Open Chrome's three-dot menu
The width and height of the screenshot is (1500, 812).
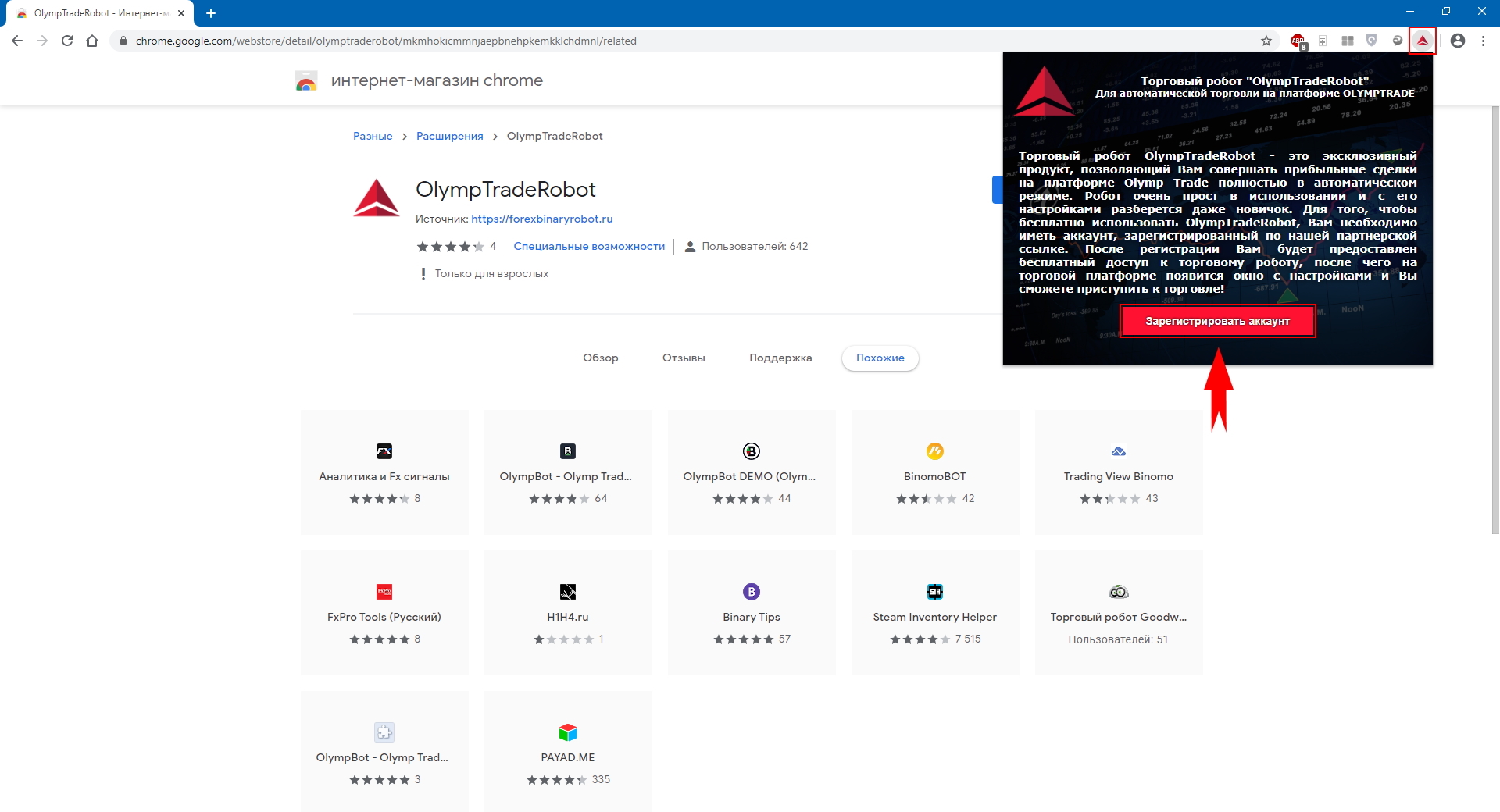click(x=1483, y=41)
